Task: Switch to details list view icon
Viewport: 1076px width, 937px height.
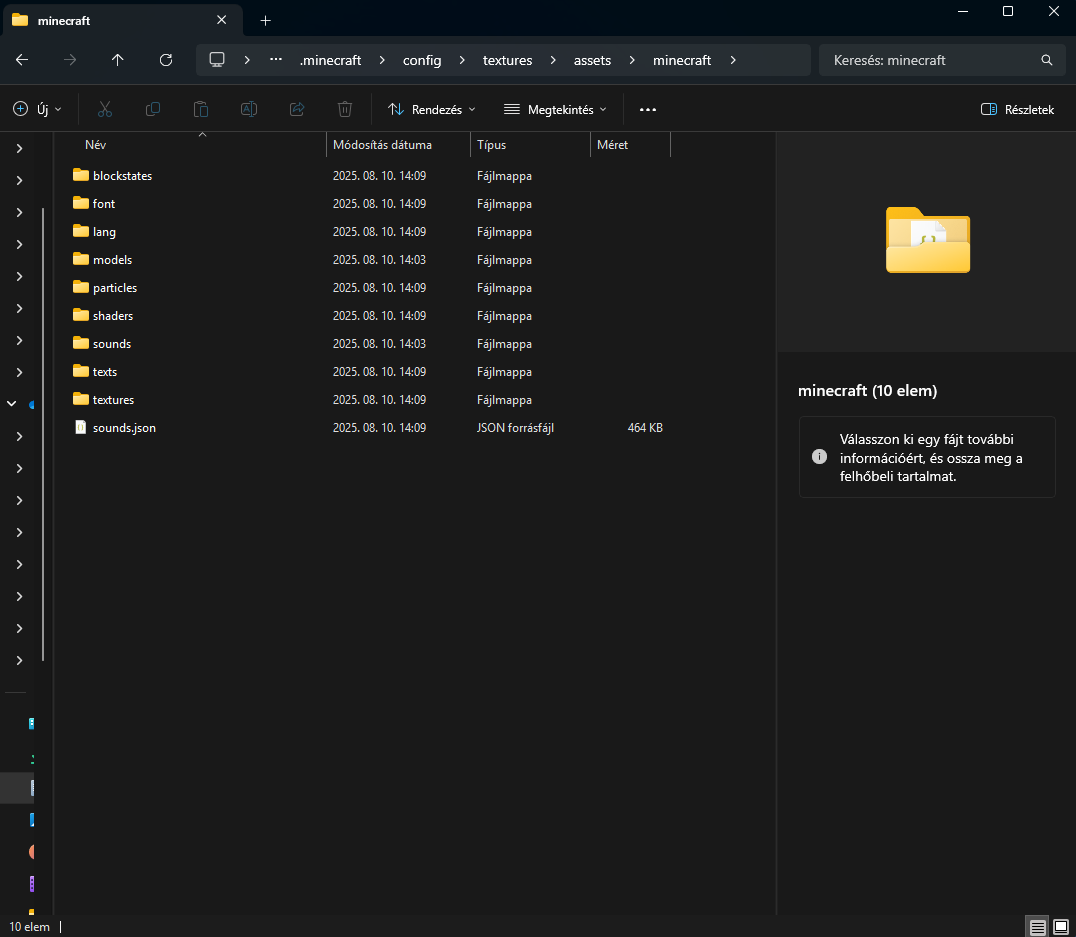Action: click(1038, 927)
